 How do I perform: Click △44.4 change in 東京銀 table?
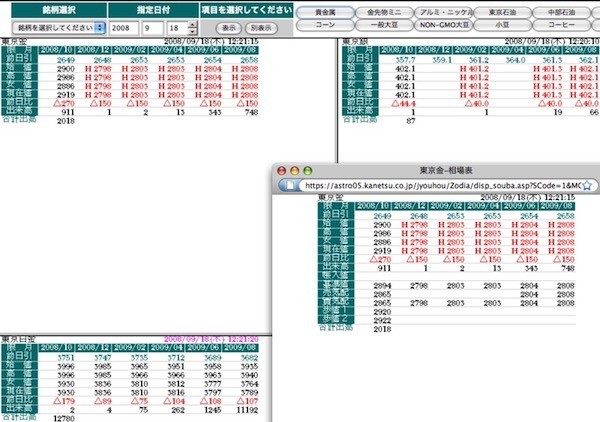[403, 103]
